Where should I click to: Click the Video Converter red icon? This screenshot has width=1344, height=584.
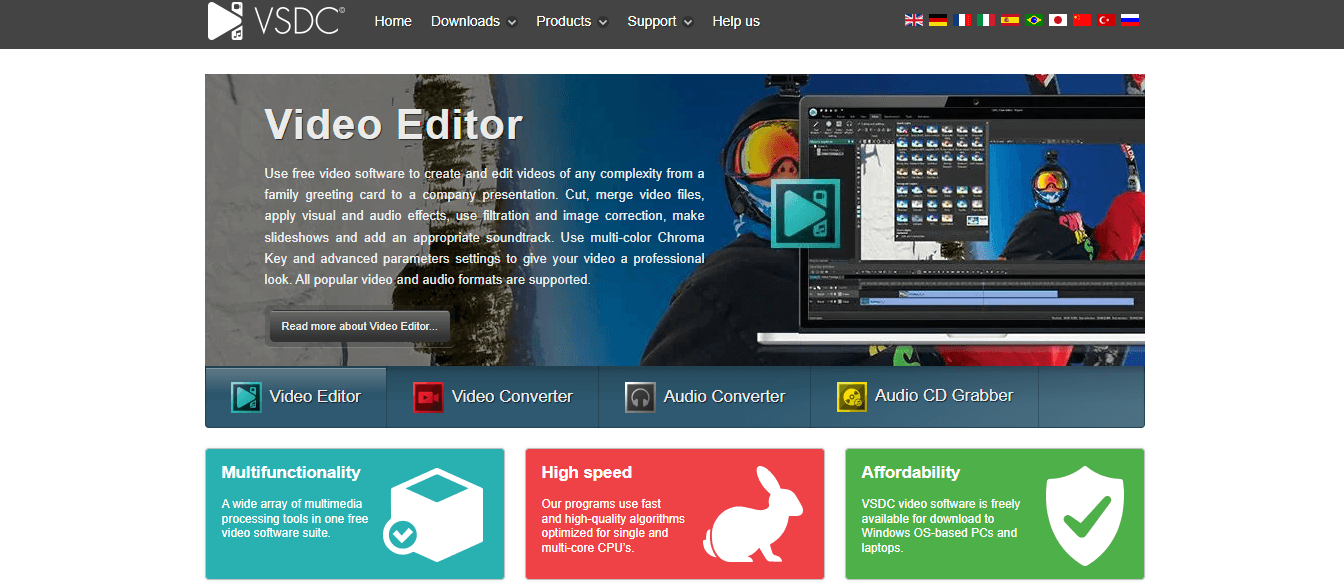click(x=428, y=396)
